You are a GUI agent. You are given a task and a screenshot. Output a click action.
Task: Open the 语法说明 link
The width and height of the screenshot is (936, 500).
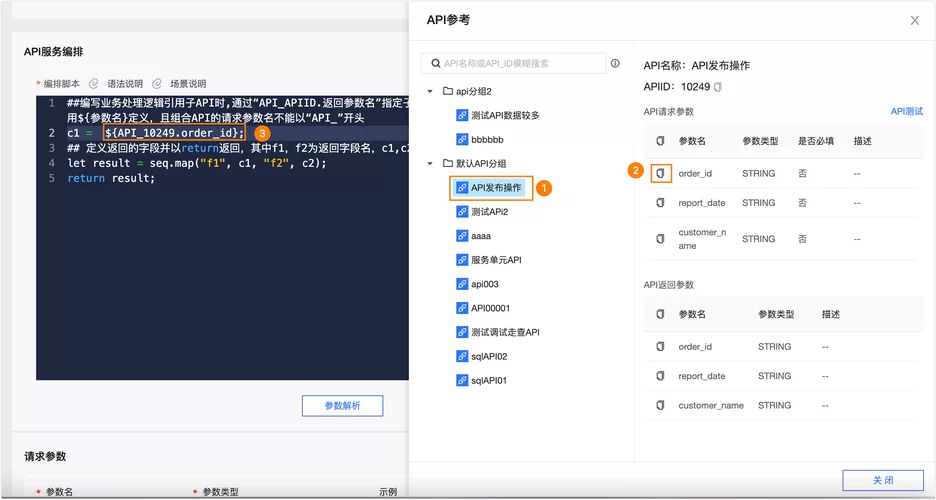click(125, 84)
